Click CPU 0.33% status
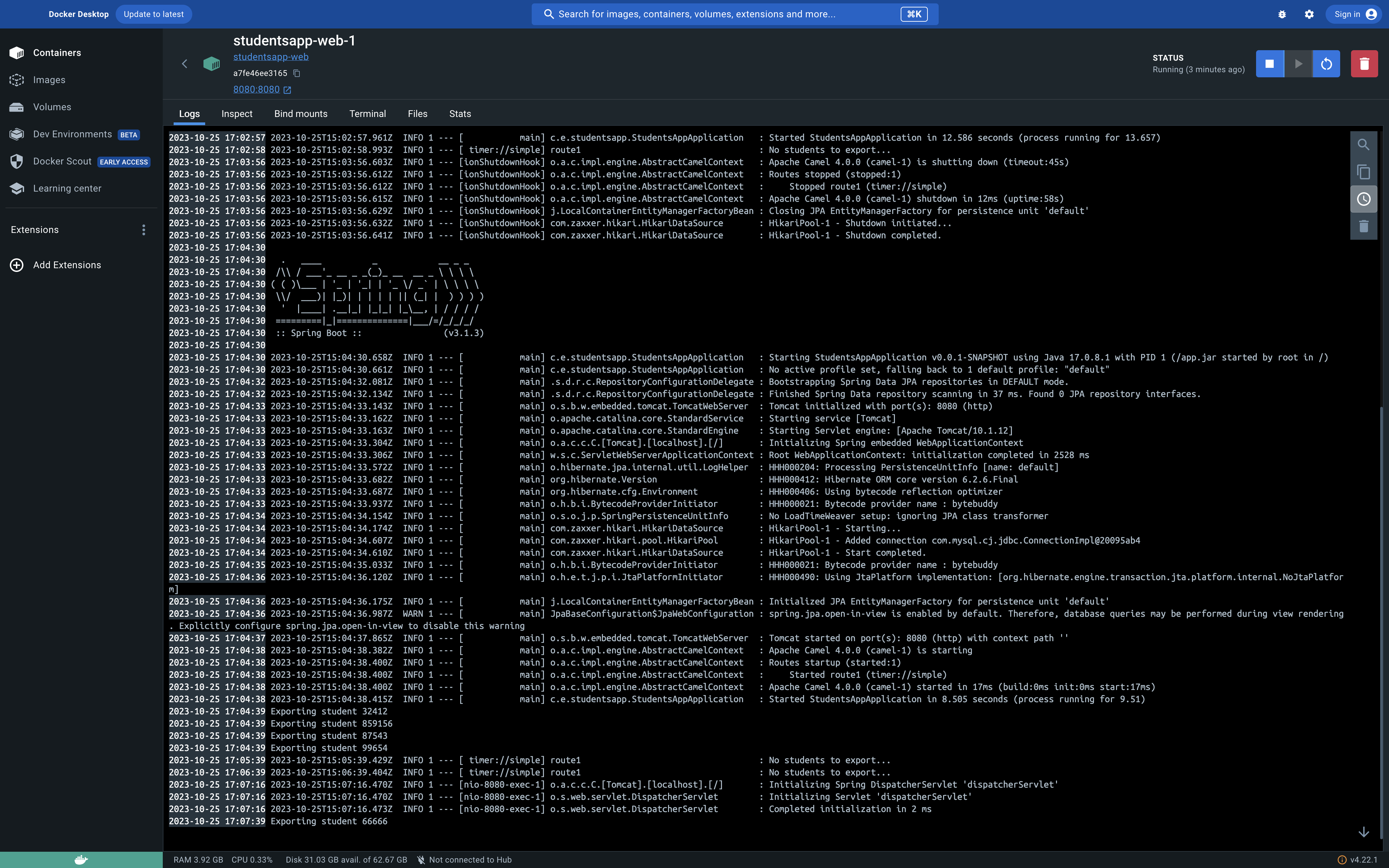1389x868 pixels. pyautogui.click(x=252, y=860)
